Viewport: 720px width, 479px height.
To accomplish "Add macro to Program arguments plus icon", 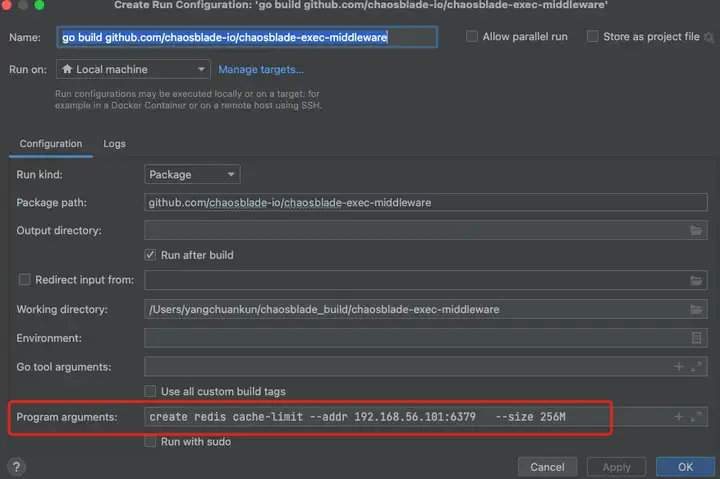I will pyautogui.click(x=678, y=417).
